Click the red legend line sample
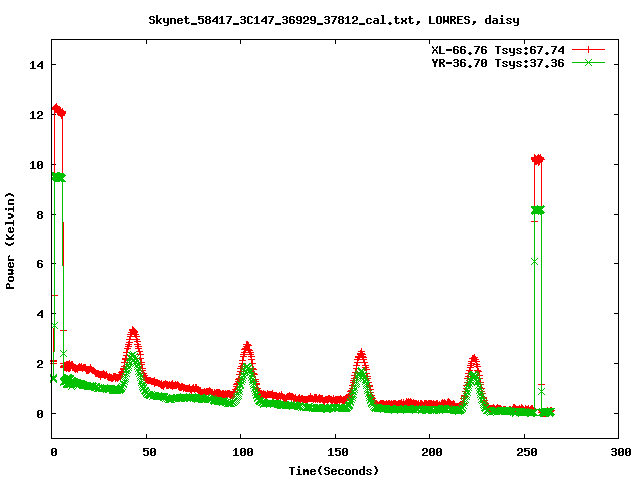The width and height of the screenshot is (640, 480). click(588, 50)
